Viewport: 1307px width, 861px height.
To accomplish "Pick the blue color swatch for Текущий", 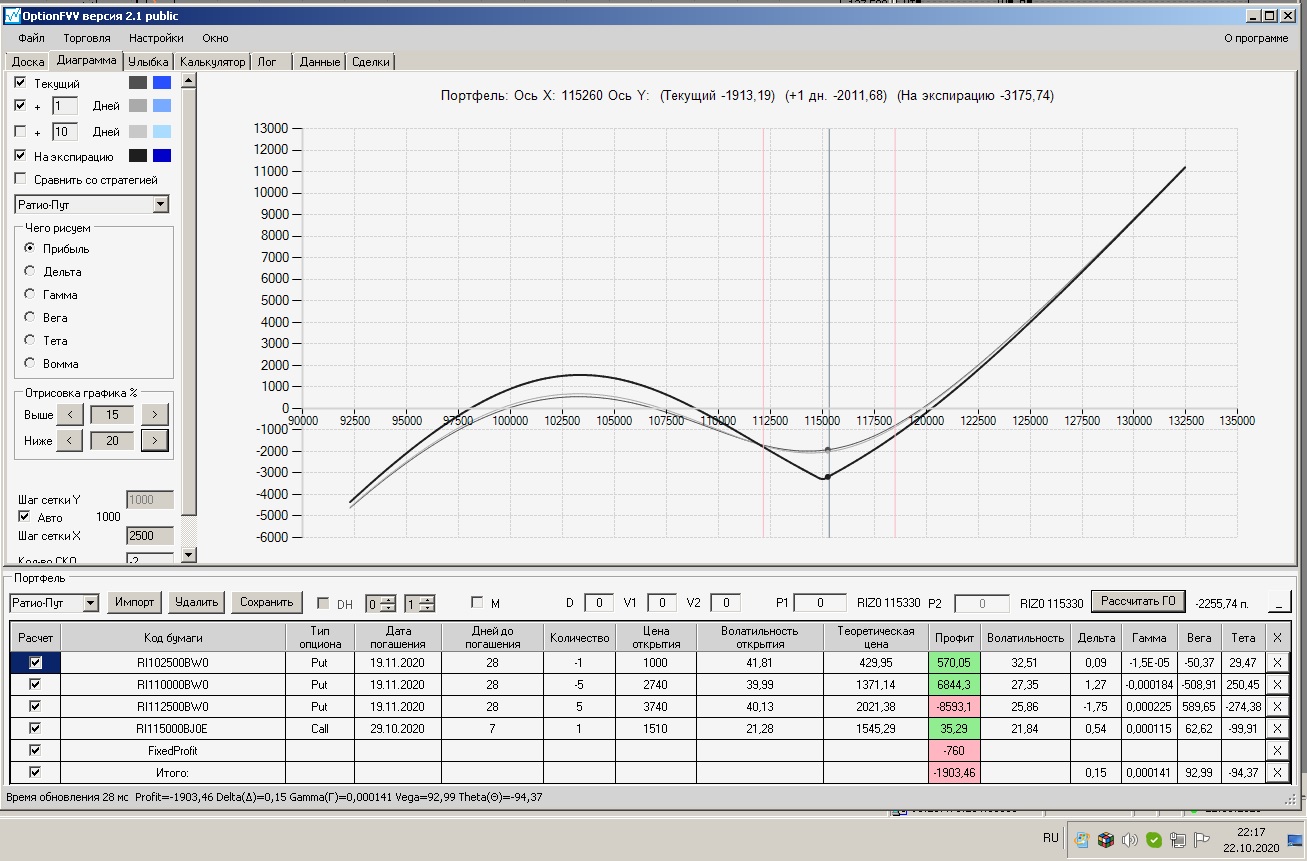I will [162, 82].
